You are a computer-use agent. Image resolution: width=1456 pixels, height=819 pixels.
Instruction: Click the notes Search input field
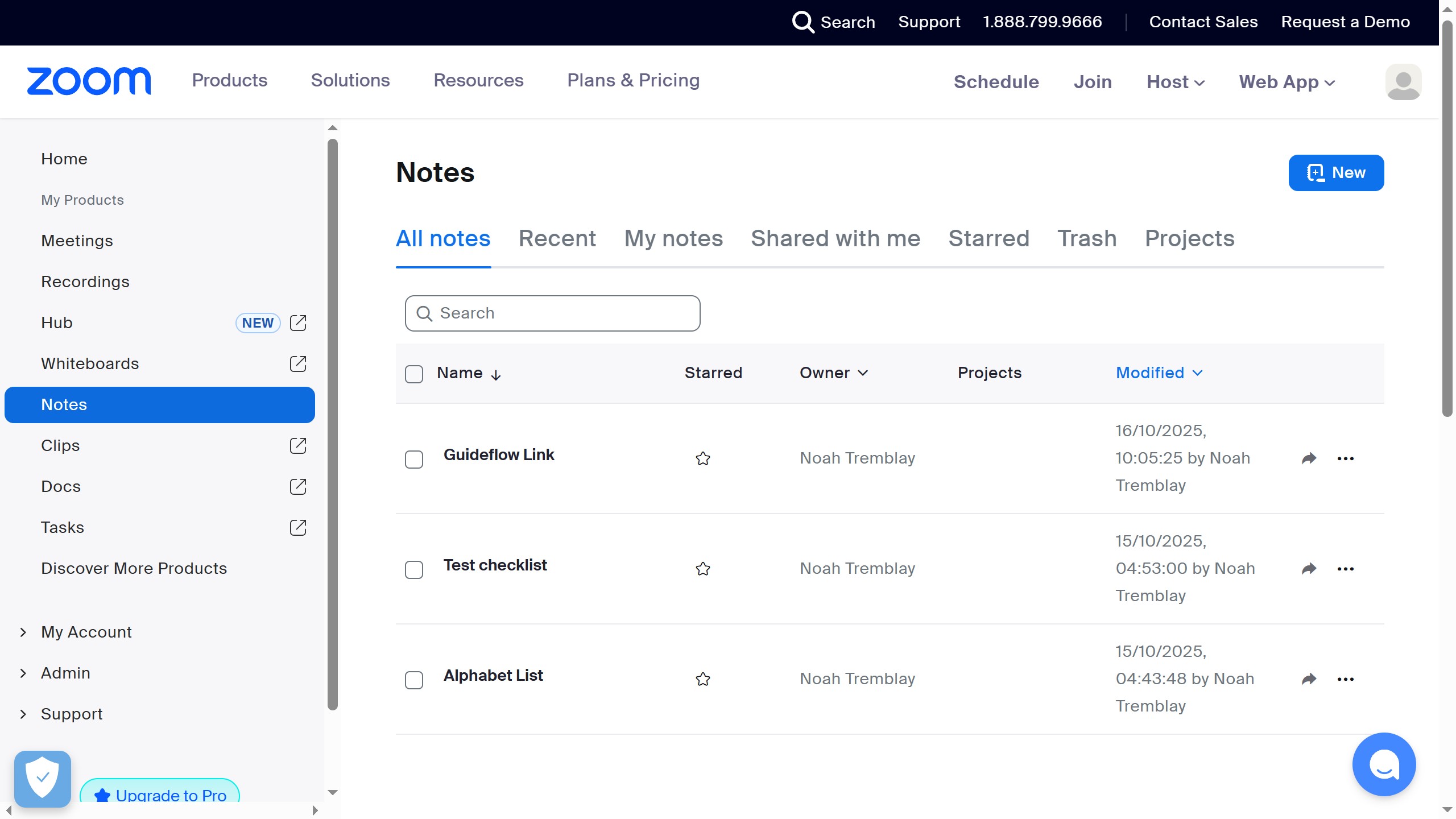552,313
